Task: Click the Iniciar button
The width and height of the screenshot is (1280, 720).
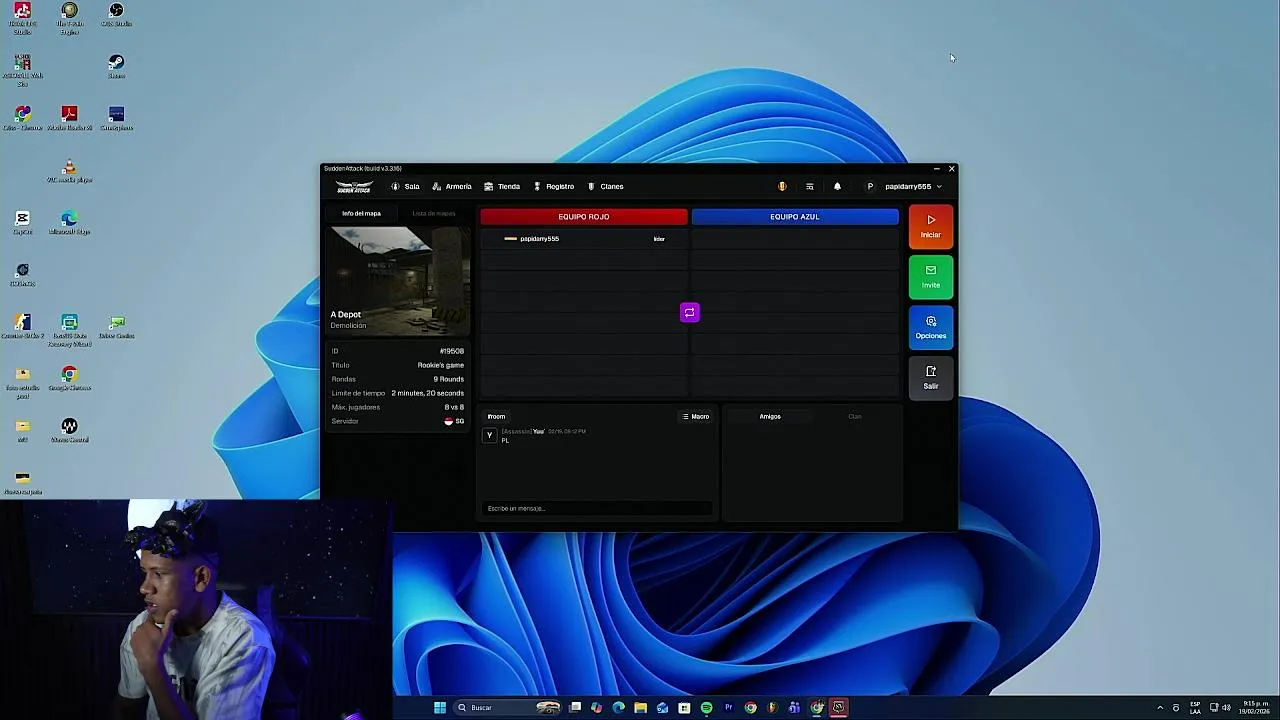Action: [931, 226]
